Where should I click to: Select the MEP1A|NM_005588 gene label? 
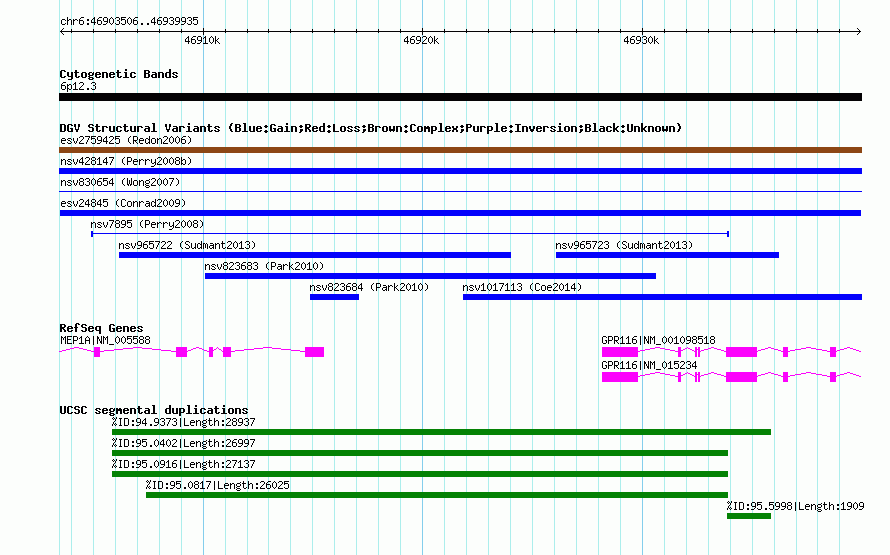pos(106,340)
